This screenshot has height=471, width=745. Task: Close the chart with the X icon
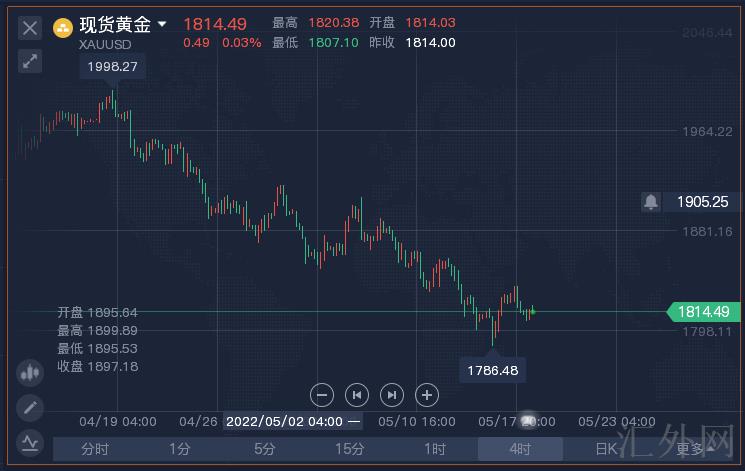[x=30, y=28]
